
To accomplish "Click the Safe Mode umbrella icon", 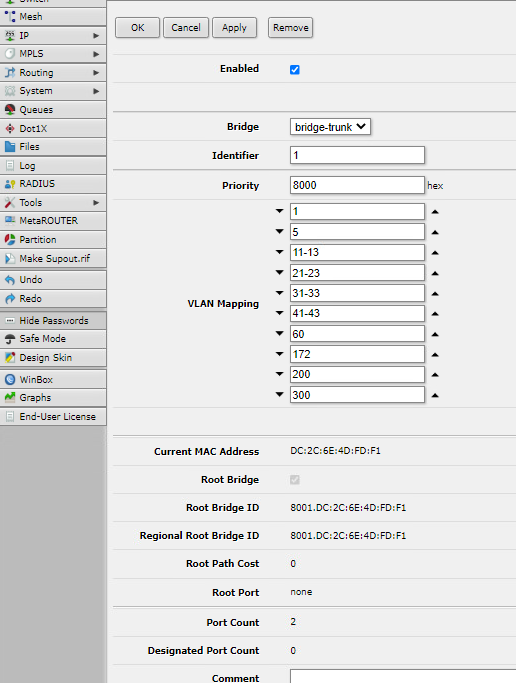I will pos(10,339).
